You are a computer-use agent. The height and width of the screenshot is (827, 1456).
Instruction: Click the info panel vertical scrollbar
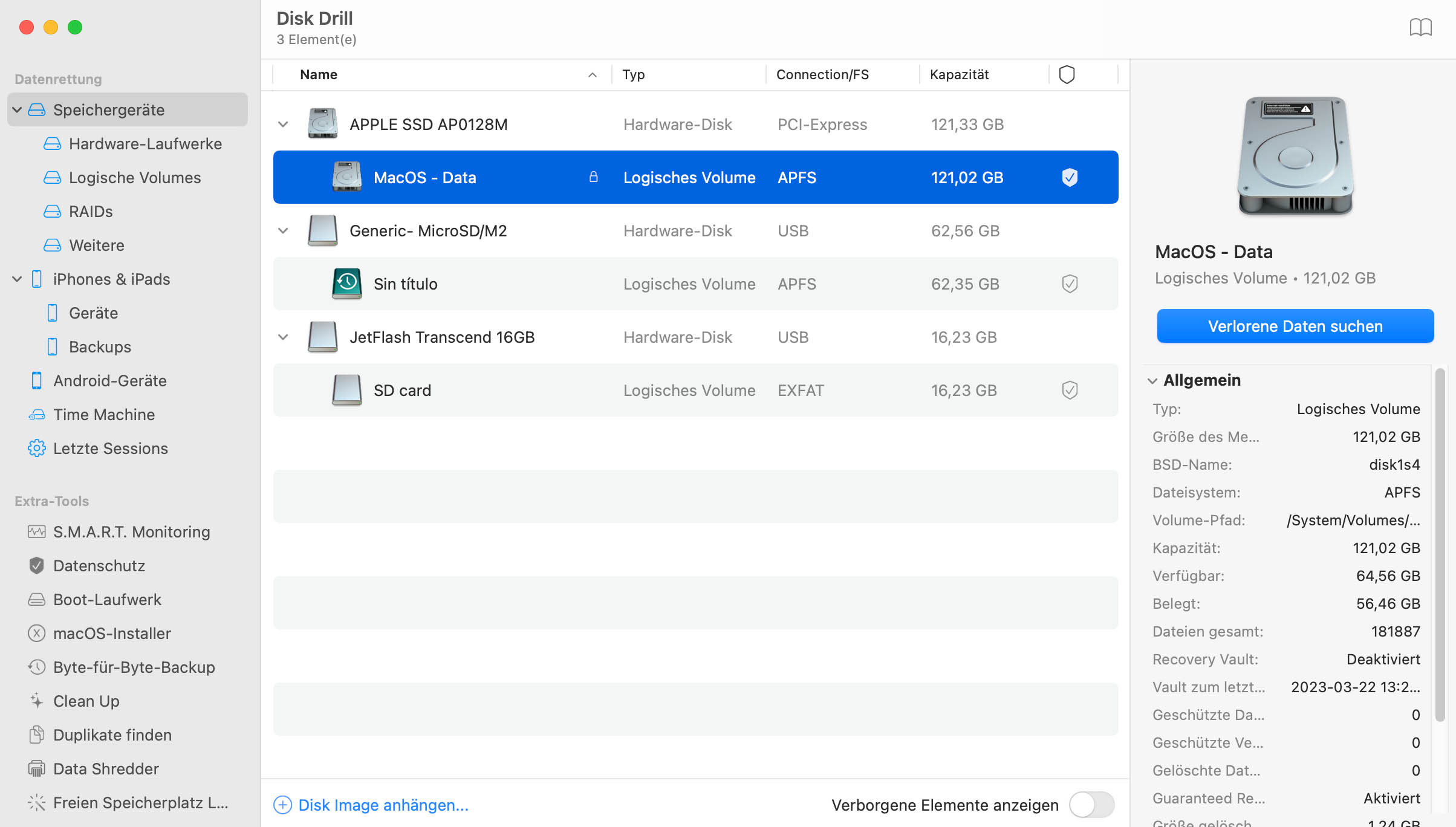point(1440,544)
